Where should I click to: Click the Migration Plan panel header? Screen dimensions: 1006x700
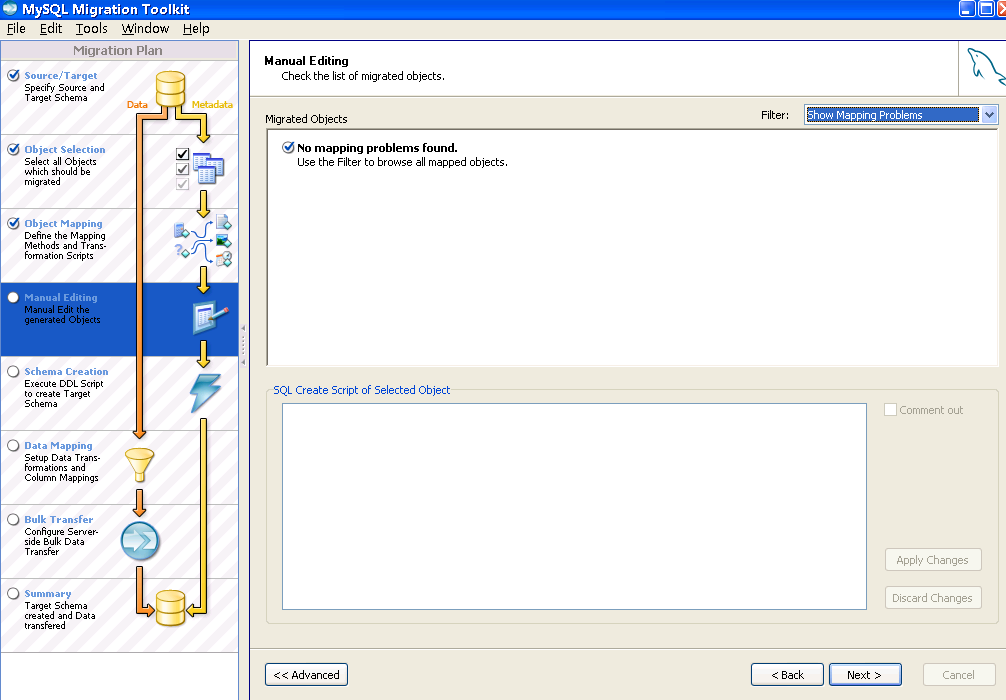(119, 50)
